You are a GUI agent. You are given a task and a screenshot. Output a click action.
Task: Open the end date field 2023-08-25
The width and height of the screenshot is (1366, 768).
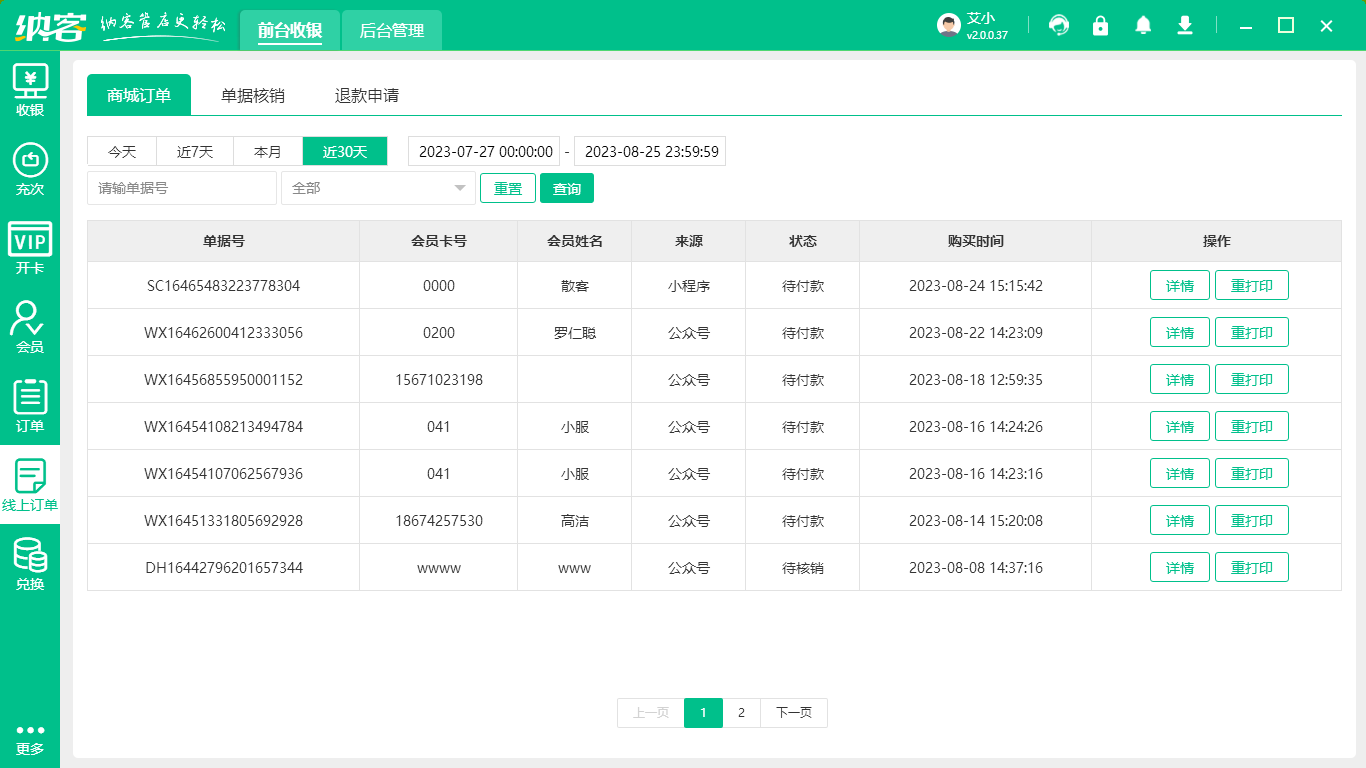point(650,152)
